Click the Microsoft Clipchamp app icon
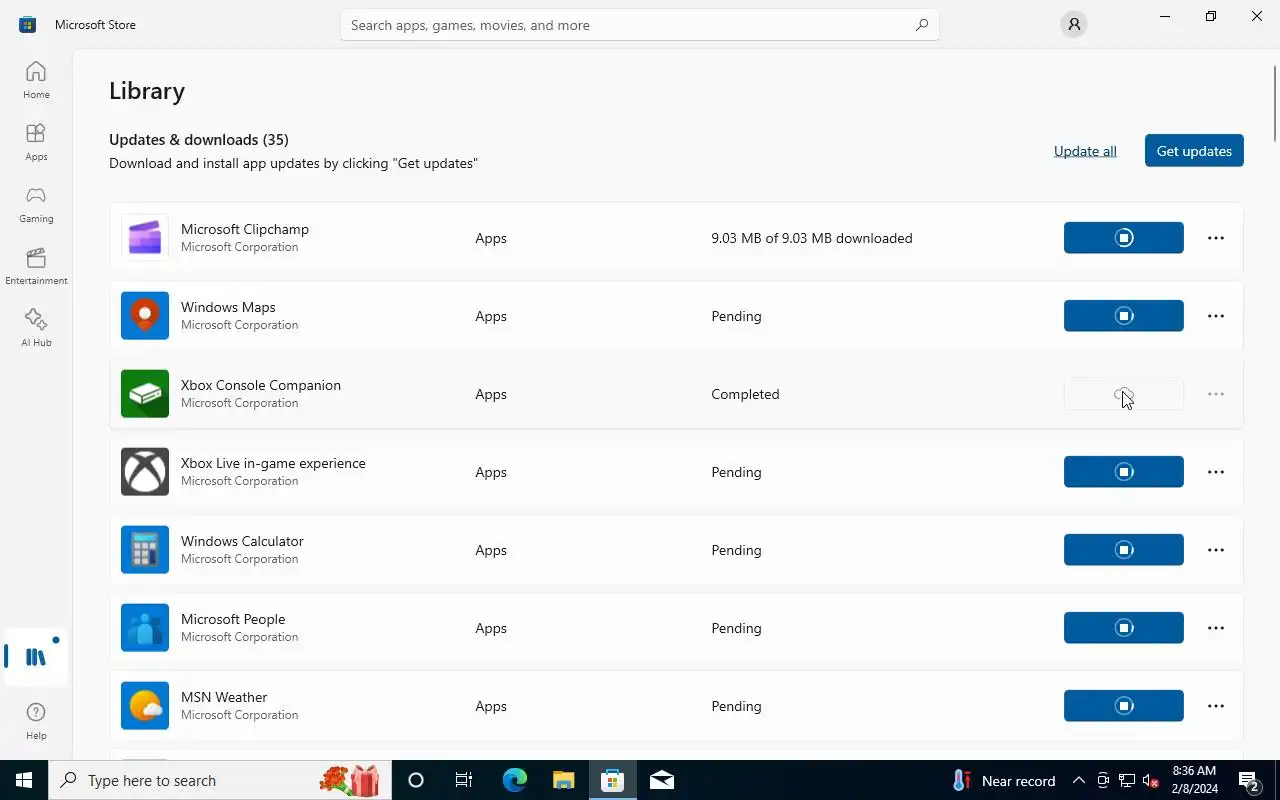The height and width of the screenshot is (800, 1280). click(145, 238)
